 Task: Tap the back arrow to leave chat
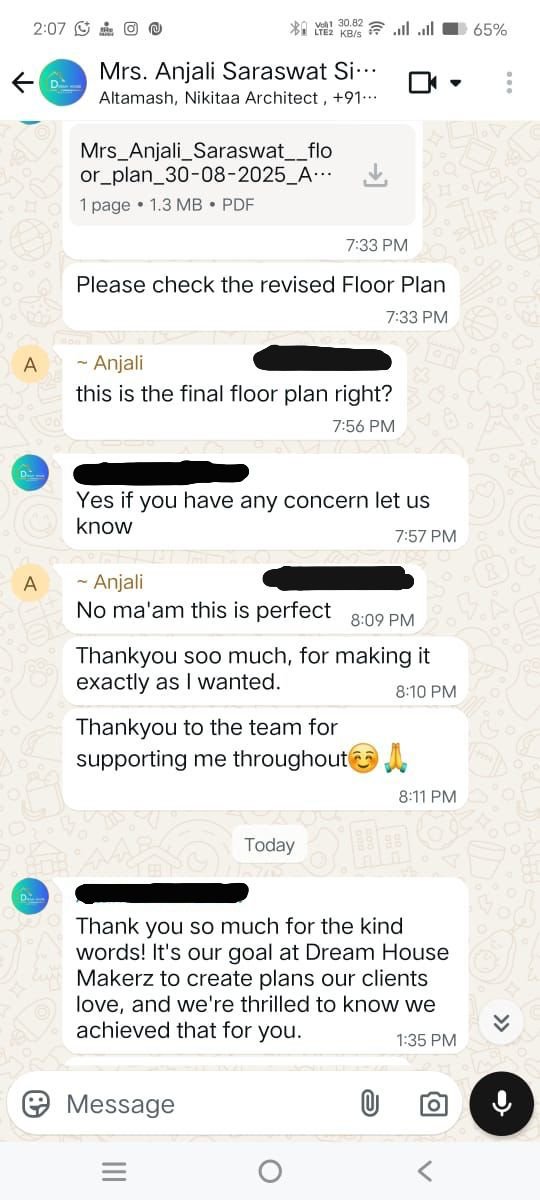(x=22, y=83)
